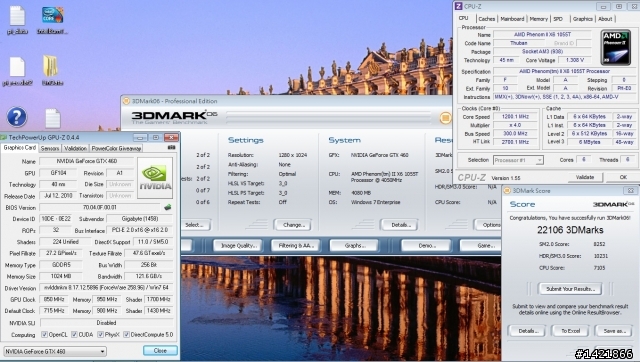The height and width of the screenshot is (362, 640).
Task: Launch Game in 3DMark06
Action: point(481,246)
